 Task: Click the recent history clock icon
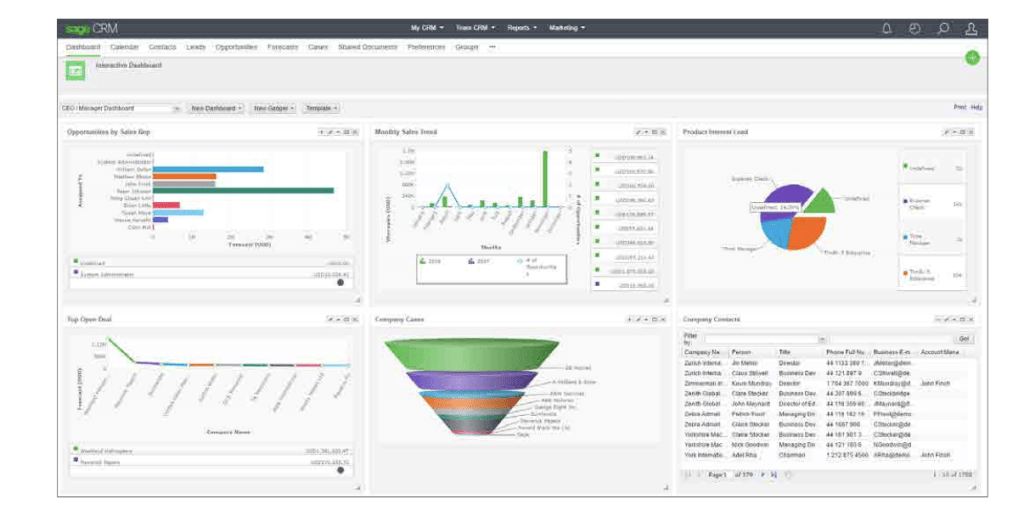click(x=914, y=28)
